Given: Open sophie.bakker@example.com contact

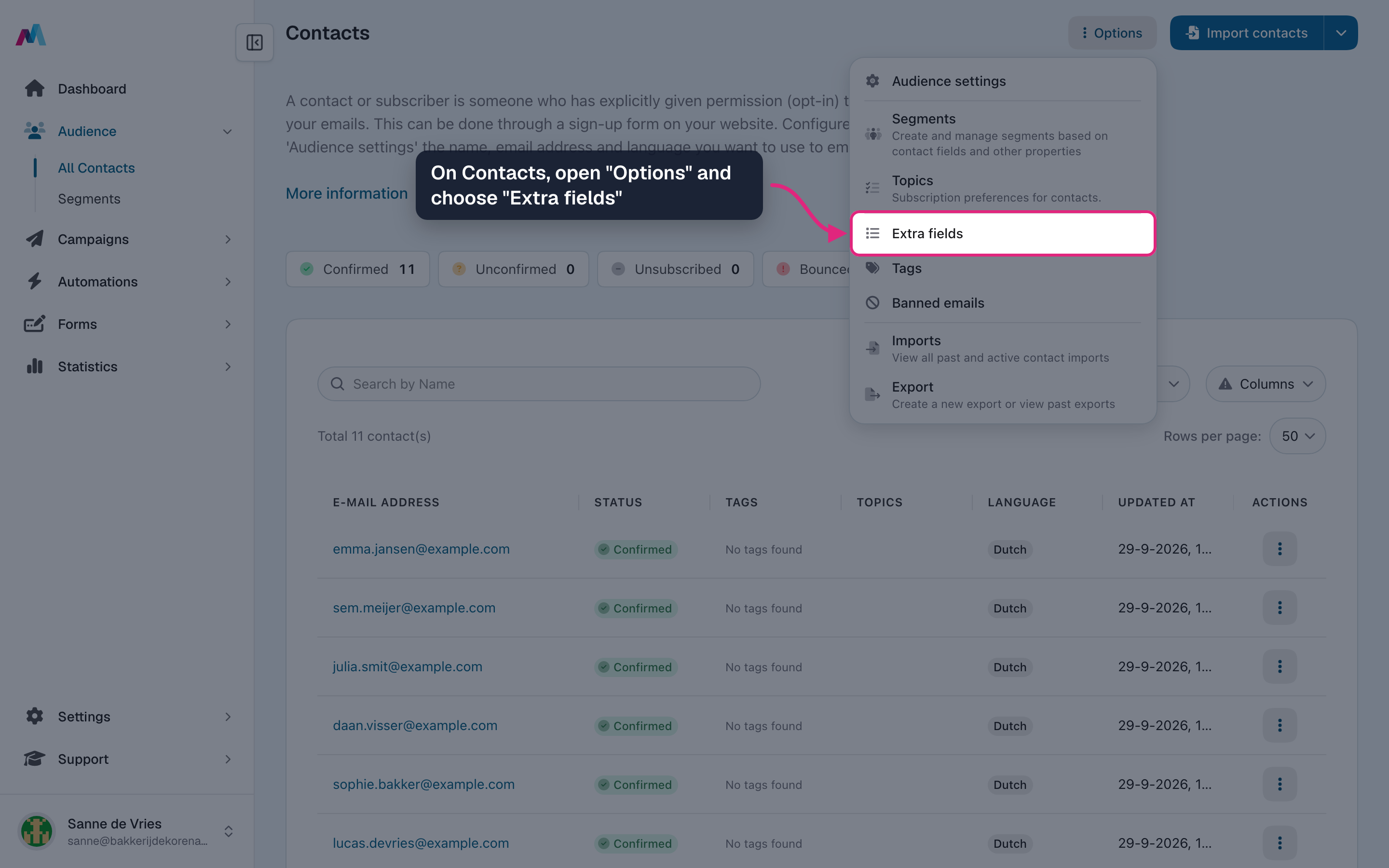Looking at the screenshot, I should point(423,784).
